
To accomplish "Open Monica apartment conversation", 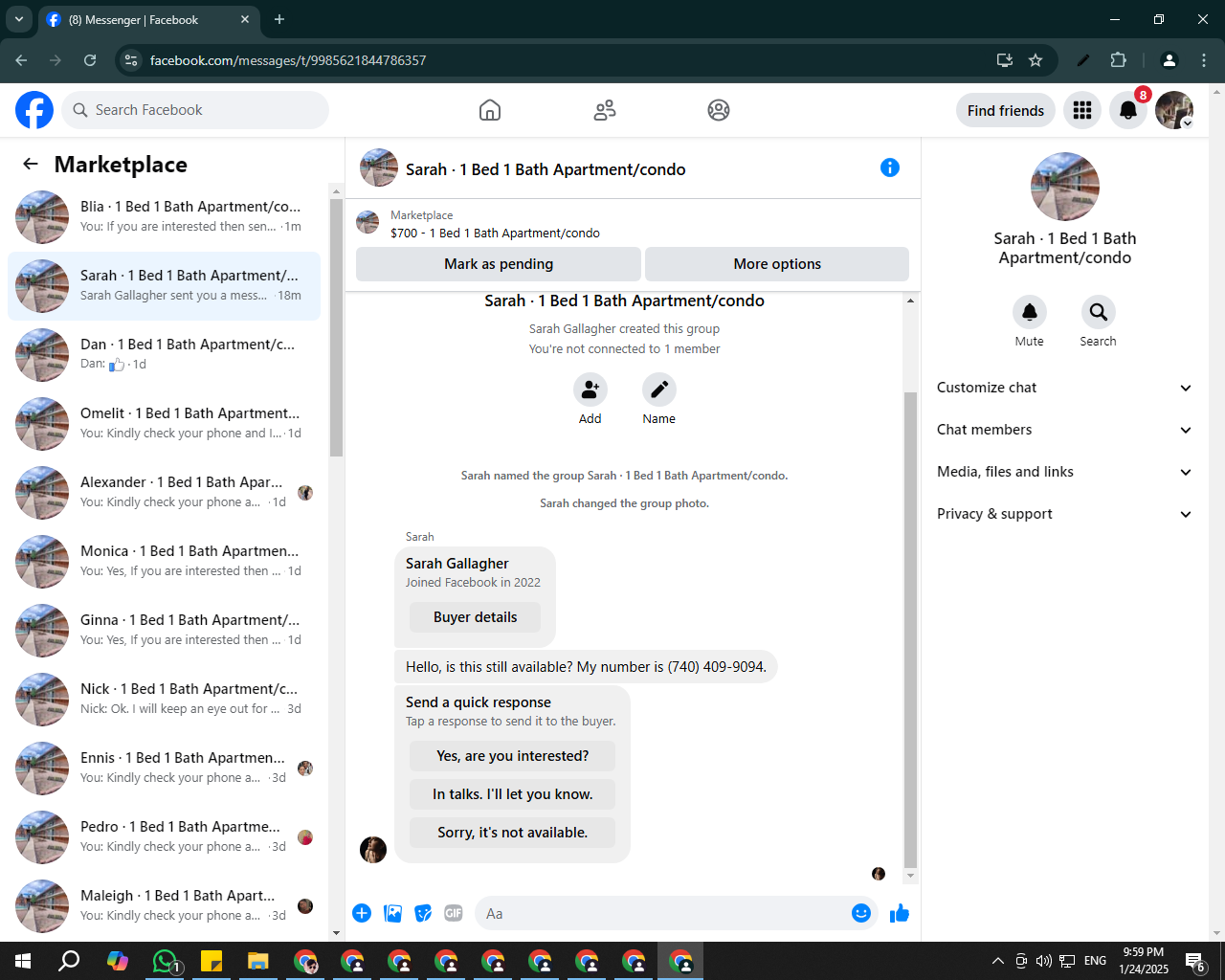I will pyautogui.click(x=164, y=562).
